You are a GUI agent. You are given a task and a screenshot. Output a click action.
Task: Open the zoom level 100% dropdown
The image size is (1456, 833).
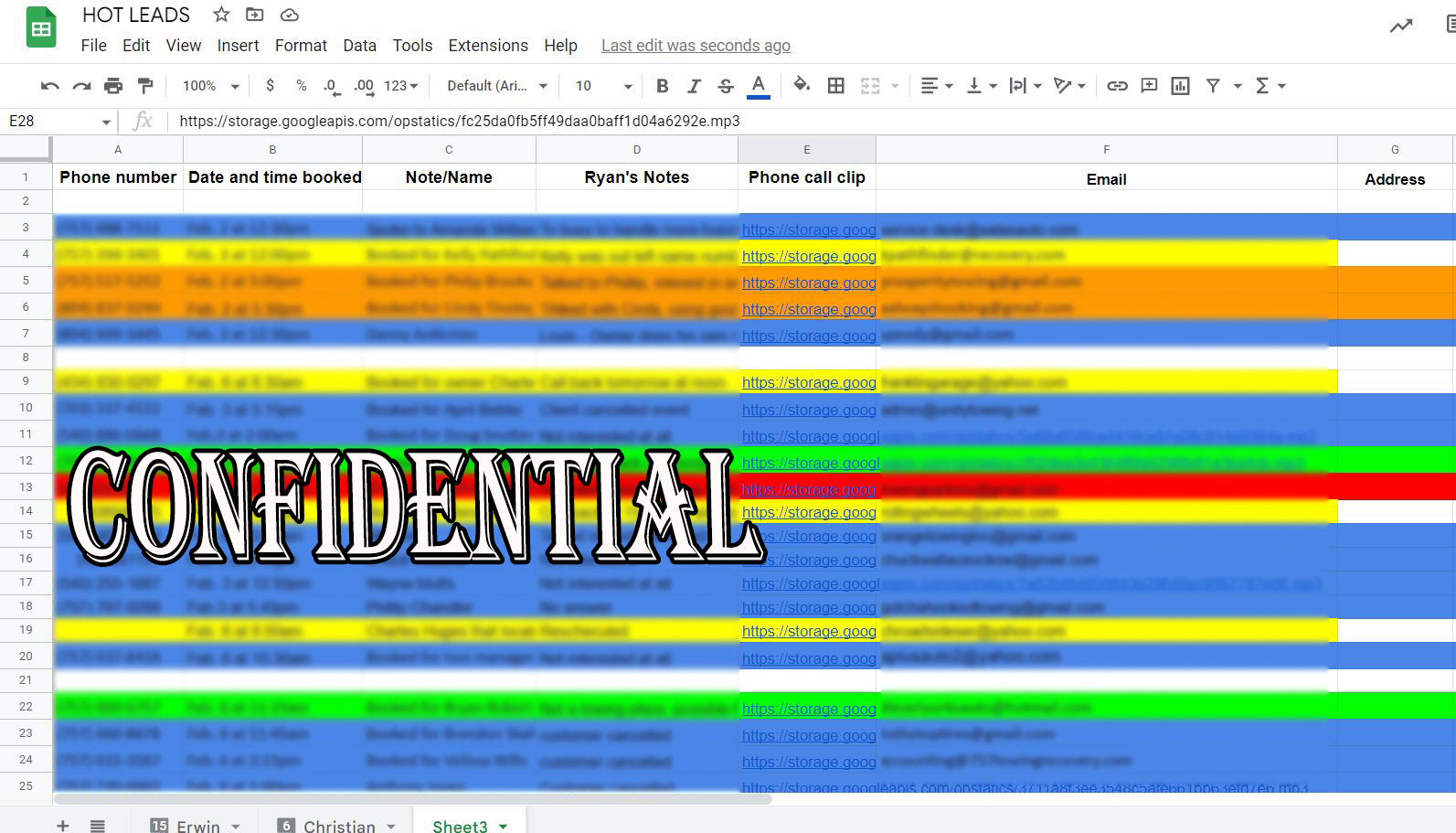(x=210, y=86)
